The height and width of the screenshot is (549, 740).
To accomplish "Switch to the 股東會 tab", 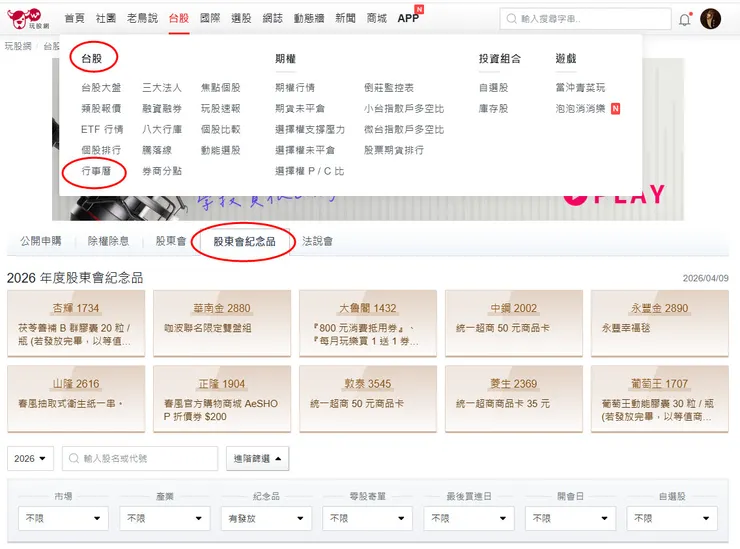I will (171, 241).
